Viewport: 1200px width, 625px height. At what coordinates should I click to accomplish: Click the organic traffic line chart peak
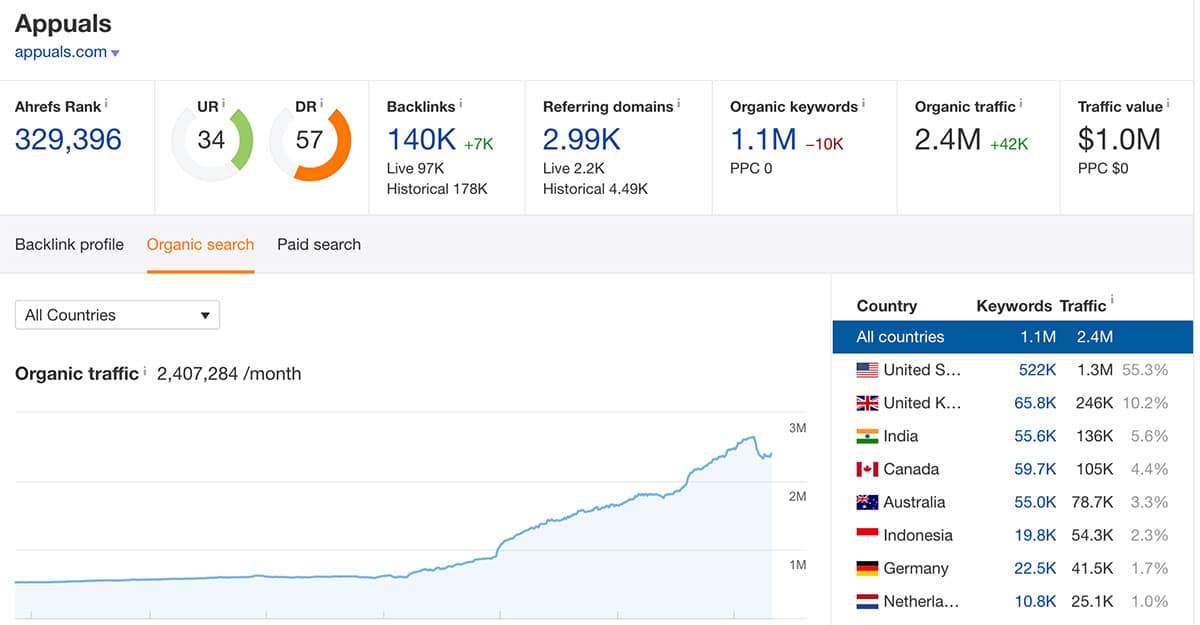752,437
